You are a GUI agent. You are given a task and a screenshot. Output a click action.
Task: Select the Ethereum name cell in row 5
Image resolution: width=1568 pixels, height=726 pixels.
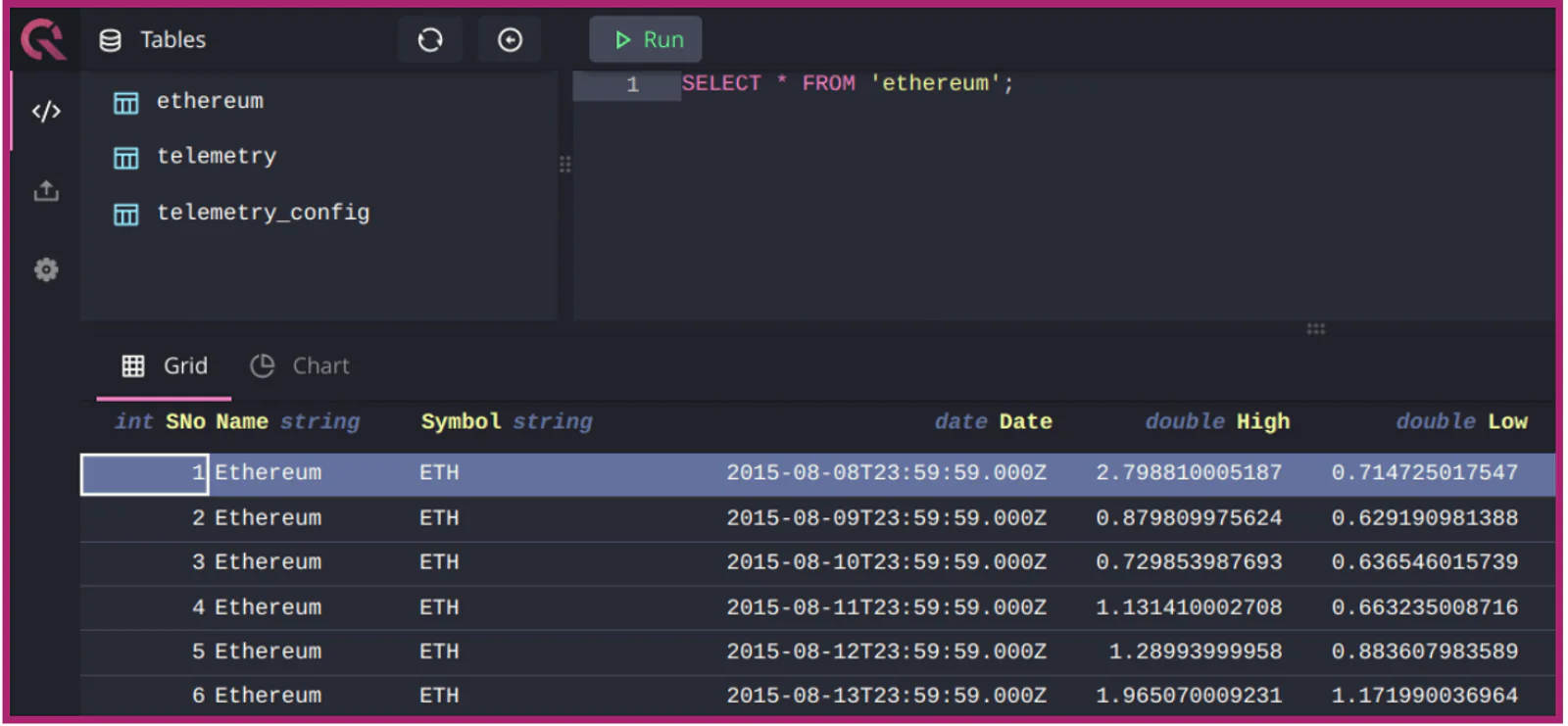268,653
